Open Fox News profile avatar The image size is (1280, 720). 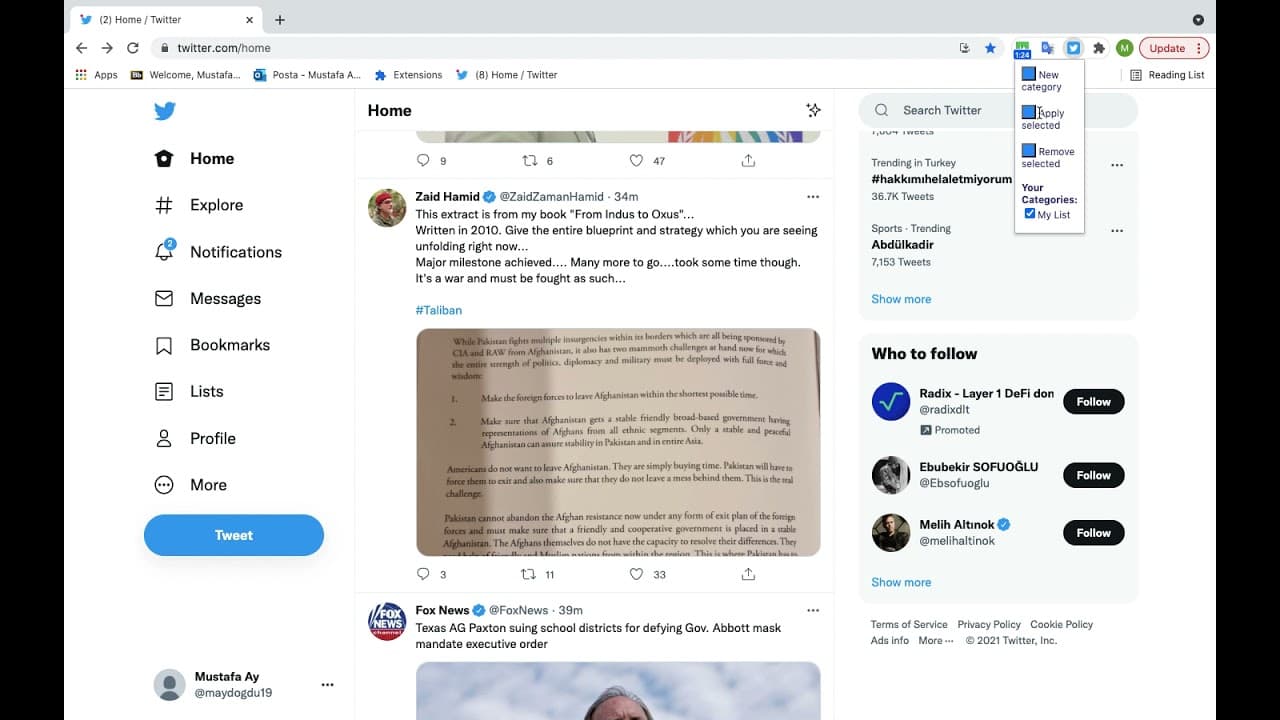tap(387, 621)
